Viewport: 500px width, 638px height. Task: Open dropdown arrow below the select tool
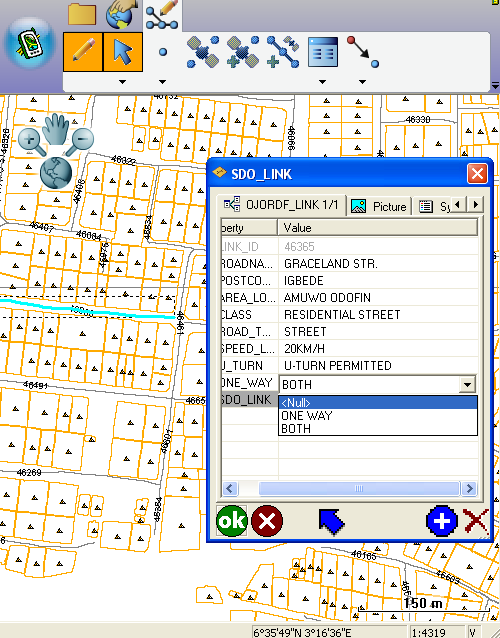click(x=122, y=82)
